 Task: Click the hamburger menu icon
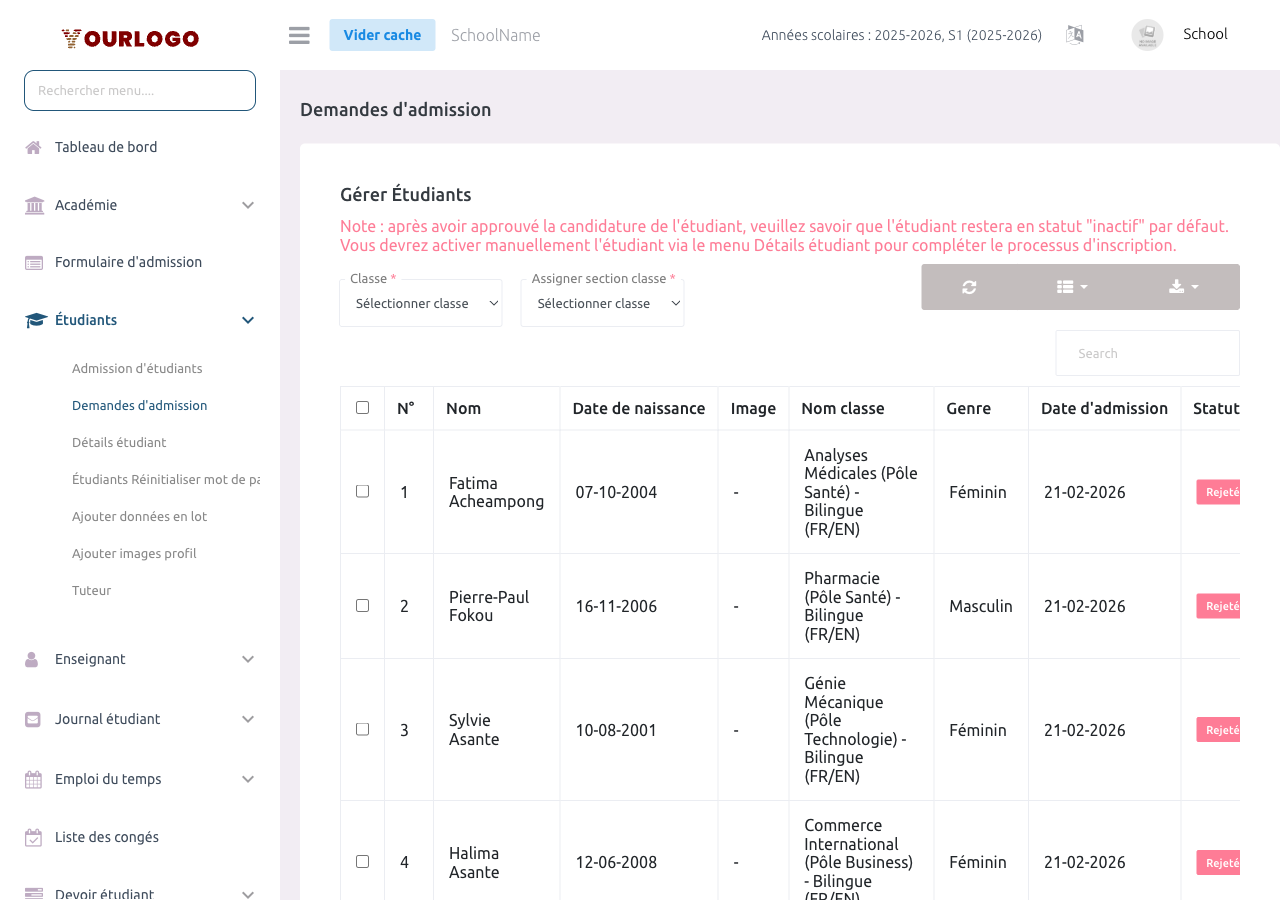coord(298,34)
